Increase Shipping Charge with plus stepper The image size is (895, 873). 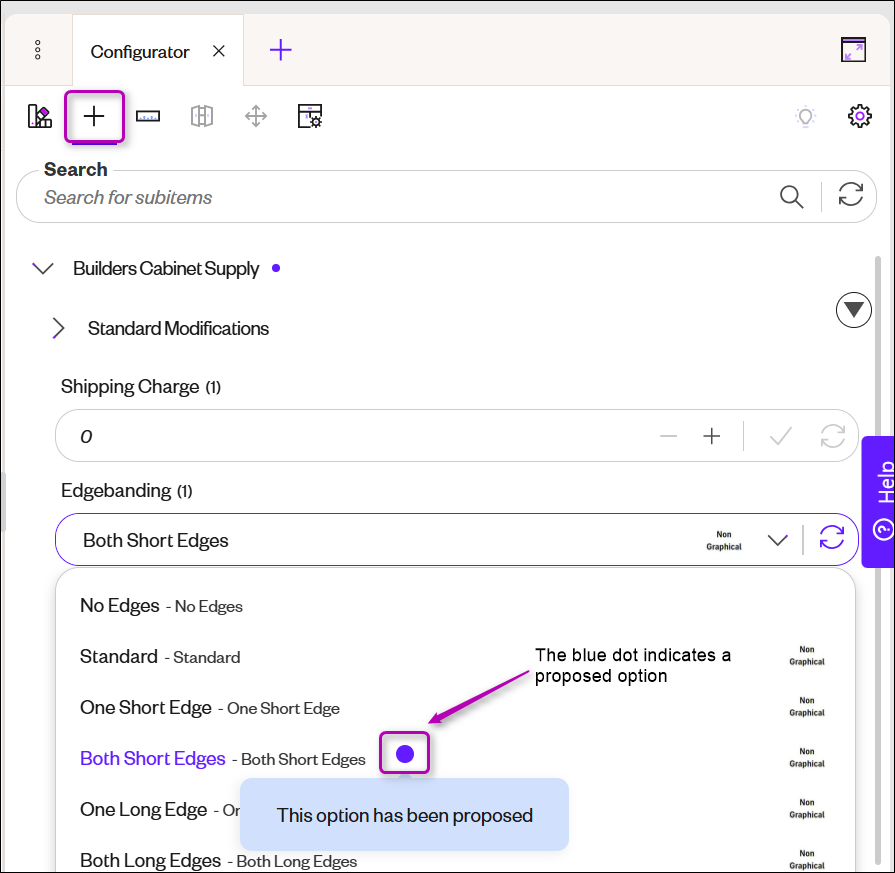(712, 437)
